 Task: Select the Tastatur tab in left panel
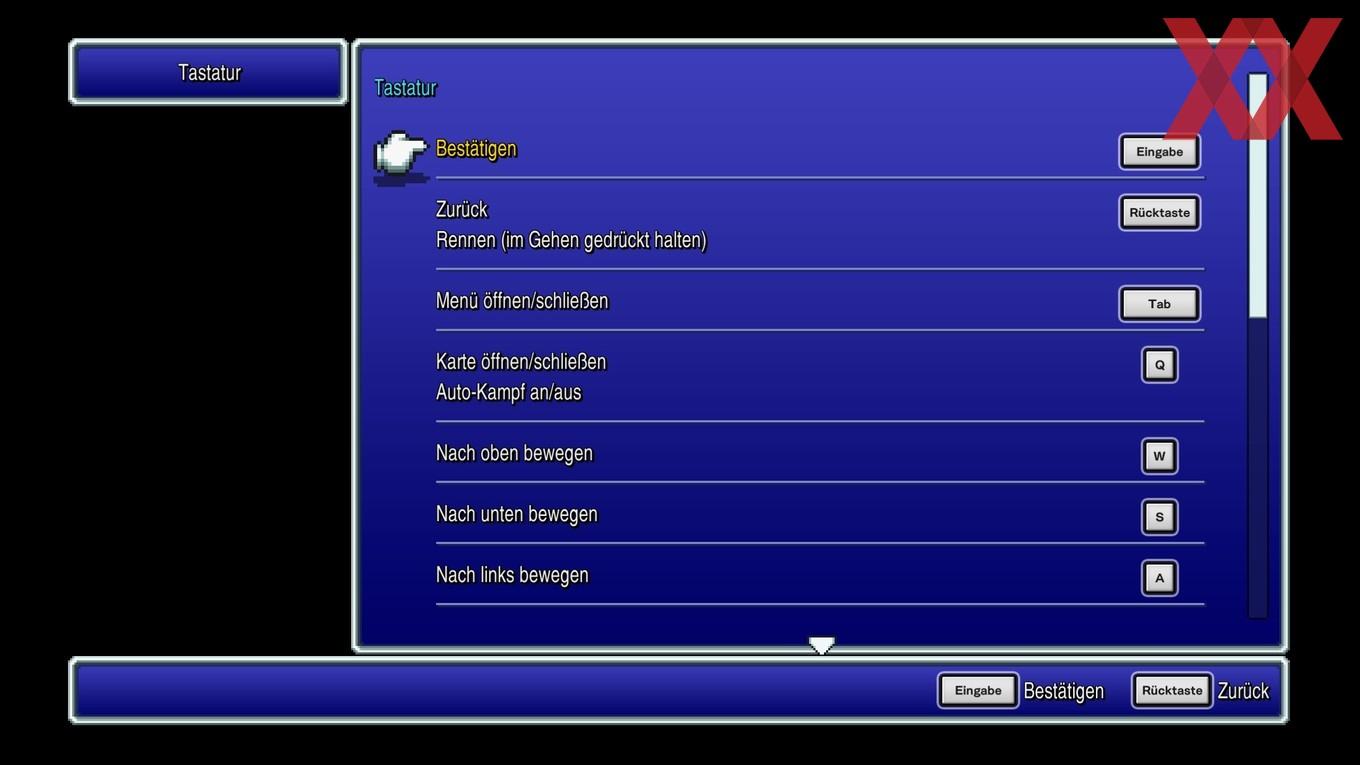(x=208, y=72)
